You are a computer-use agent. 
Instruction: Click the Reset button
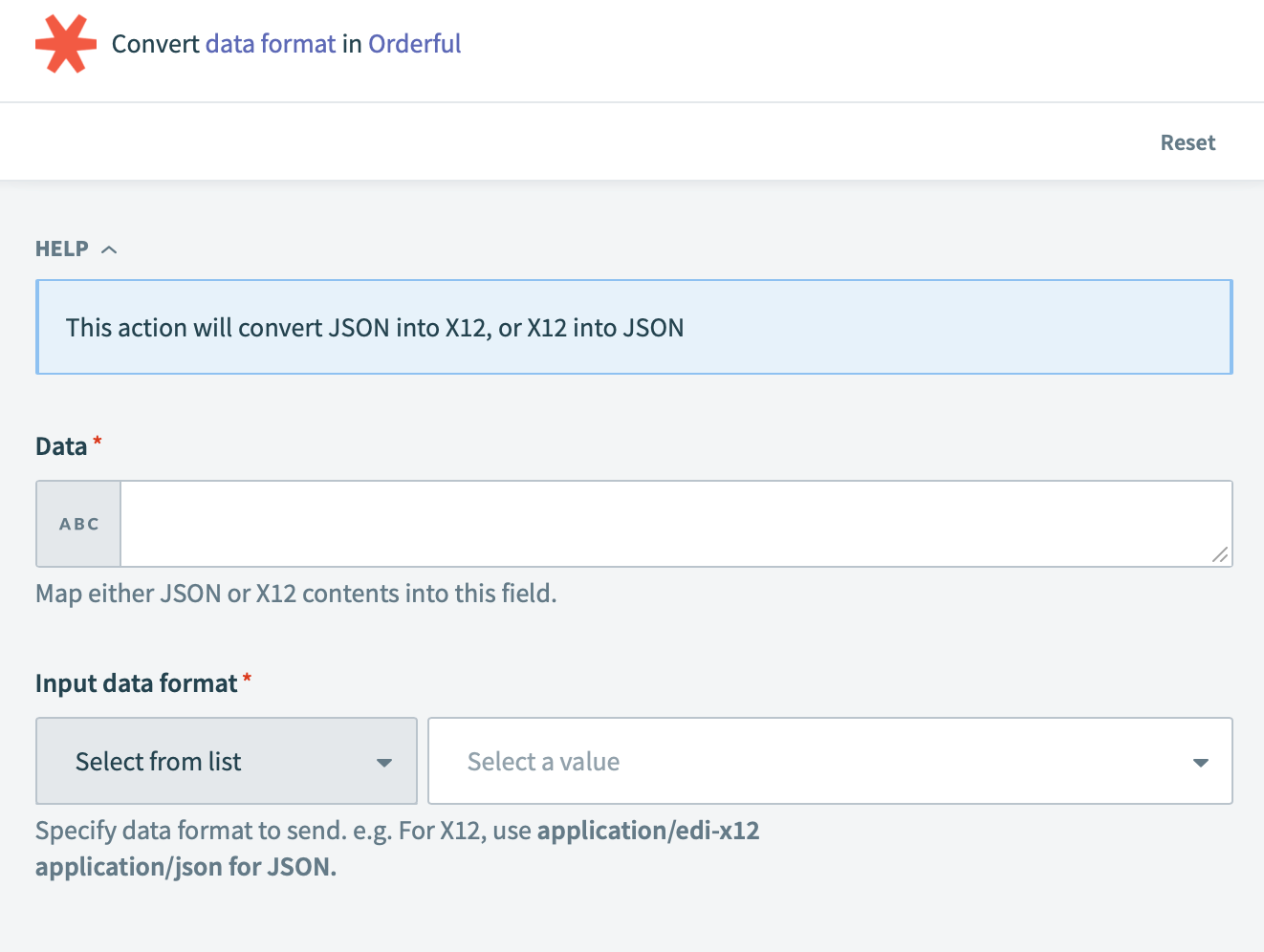(x=1188, y=142)
